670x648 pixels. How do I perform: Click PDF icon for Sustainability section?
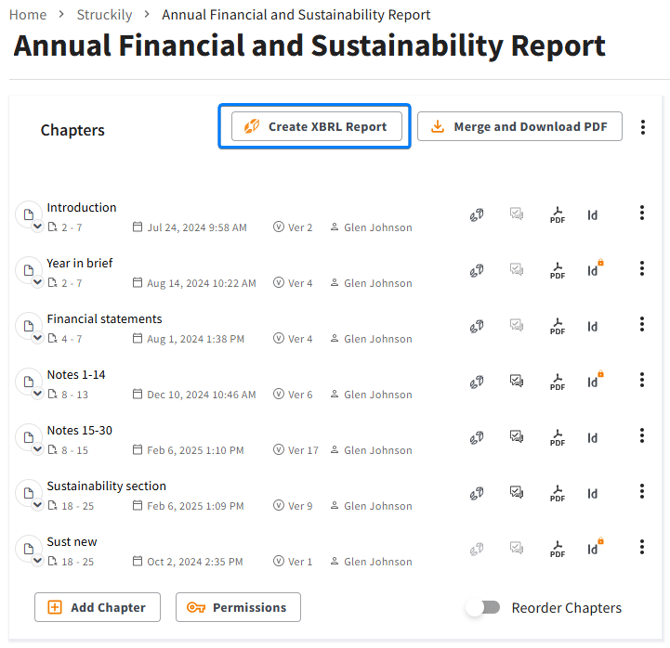(557, 493)
